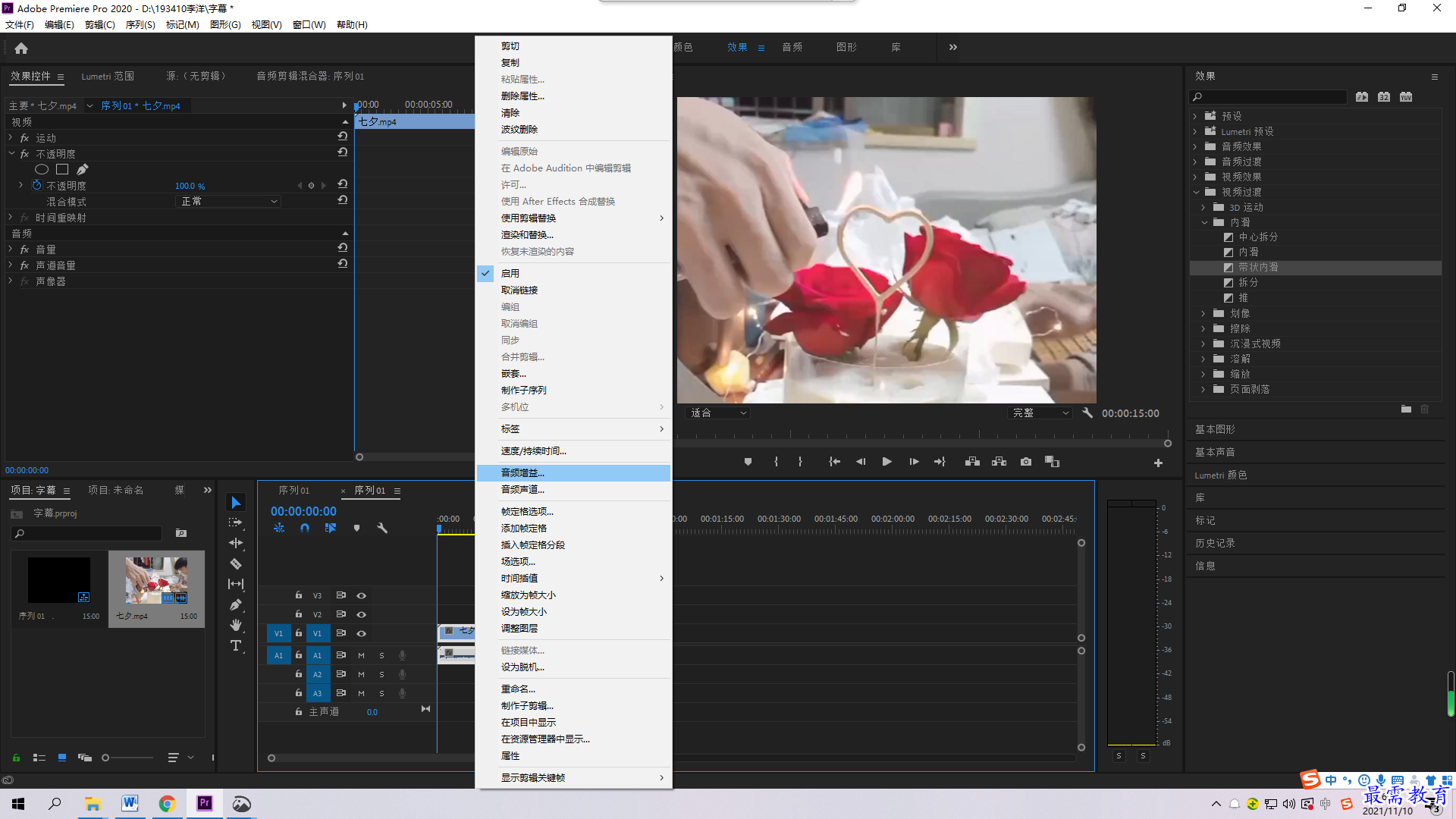Open the 基本声音 panel

click(x=1215, y=452)
